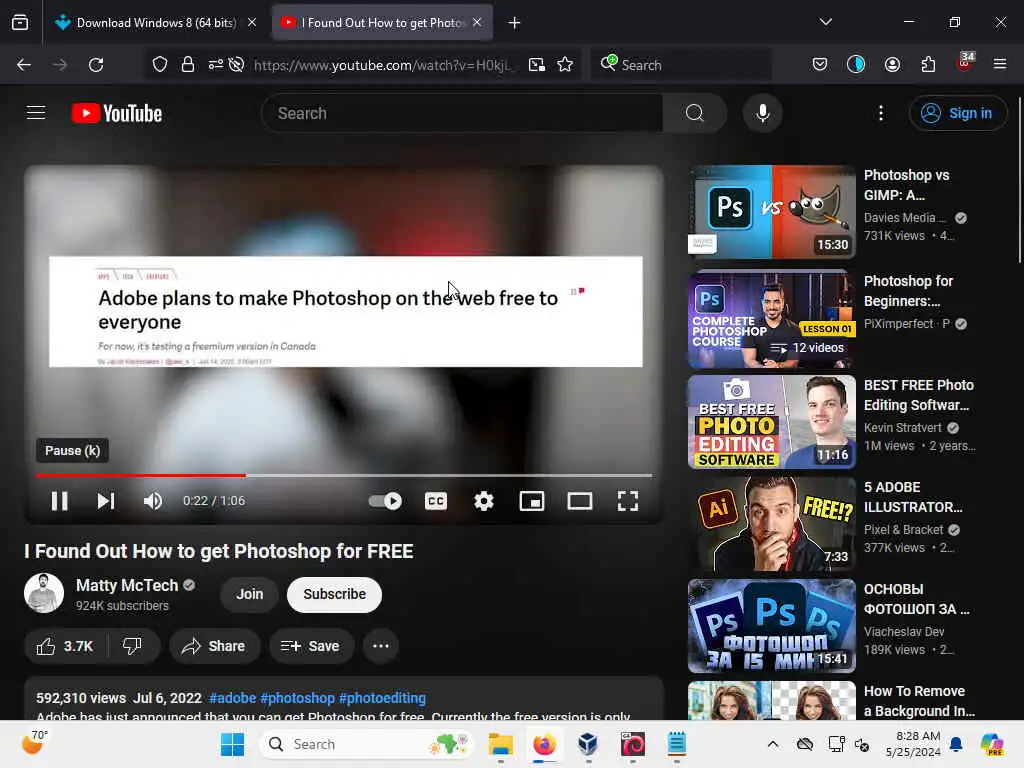Open YouTube settings three-dot menu
Screen dimensions: 1024x768
(x=881, y=113)
